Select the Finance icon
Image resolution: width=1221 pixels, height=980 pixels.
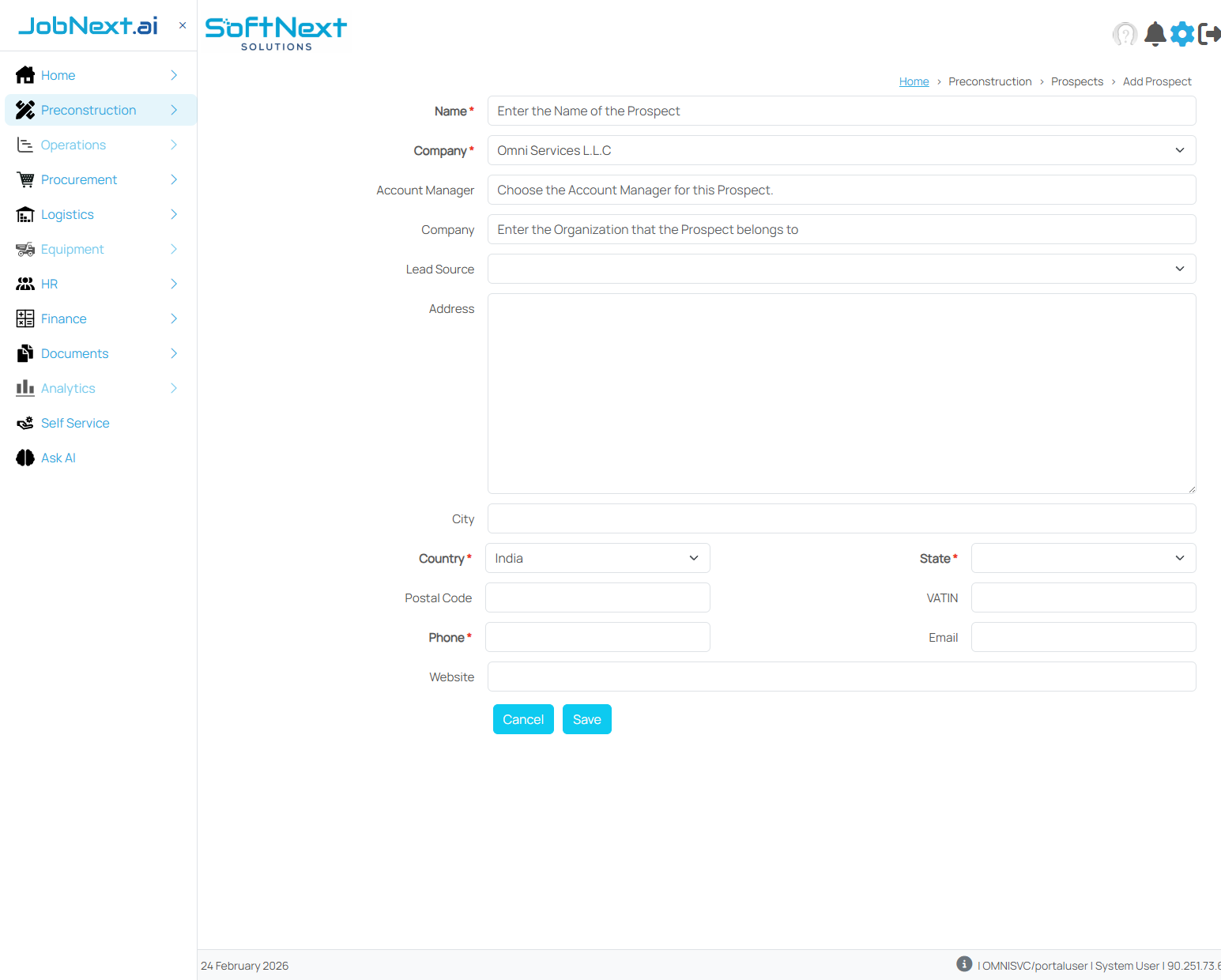point(24,318)
